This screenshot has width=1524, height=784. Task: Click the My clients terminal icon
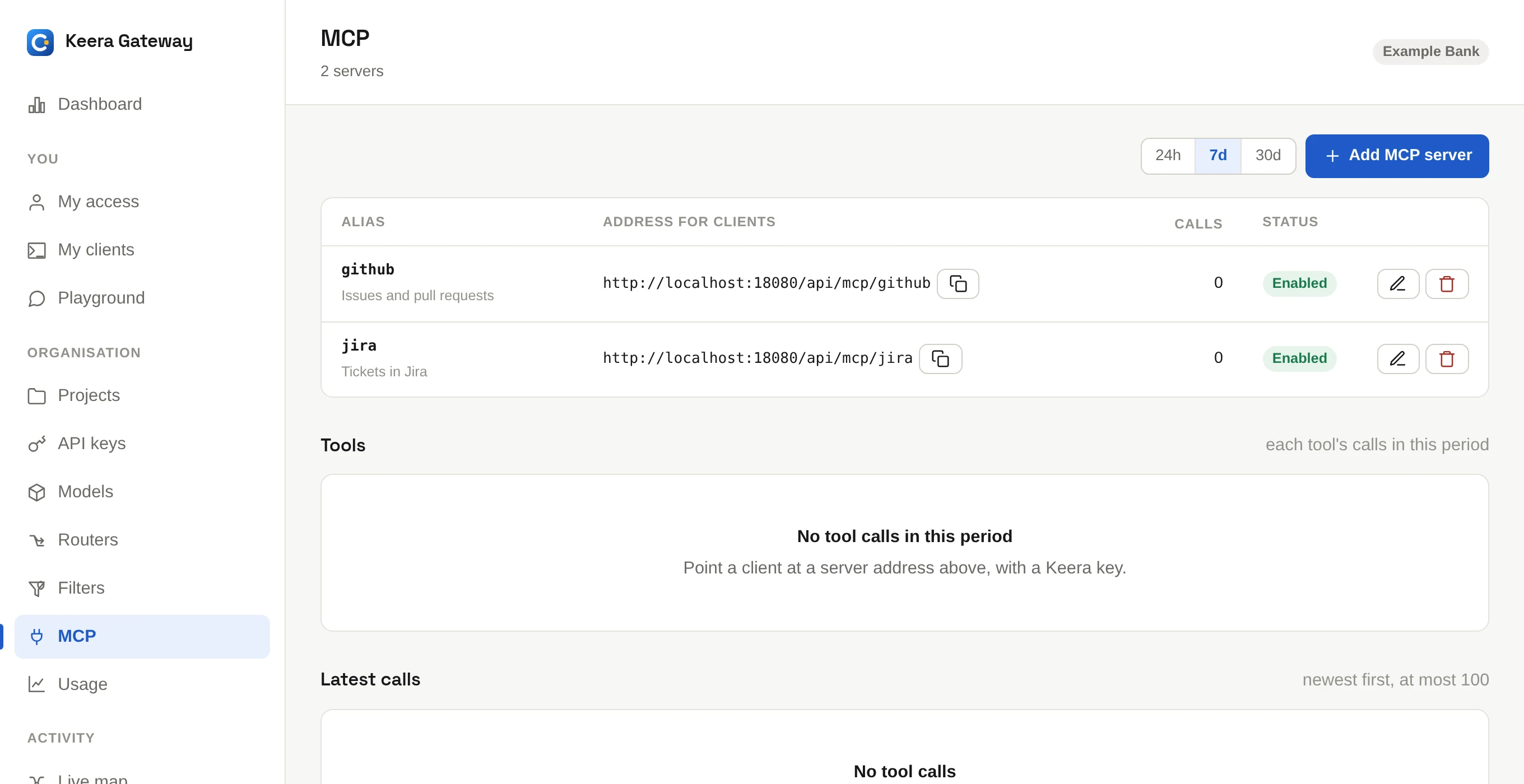coord(36,250)
